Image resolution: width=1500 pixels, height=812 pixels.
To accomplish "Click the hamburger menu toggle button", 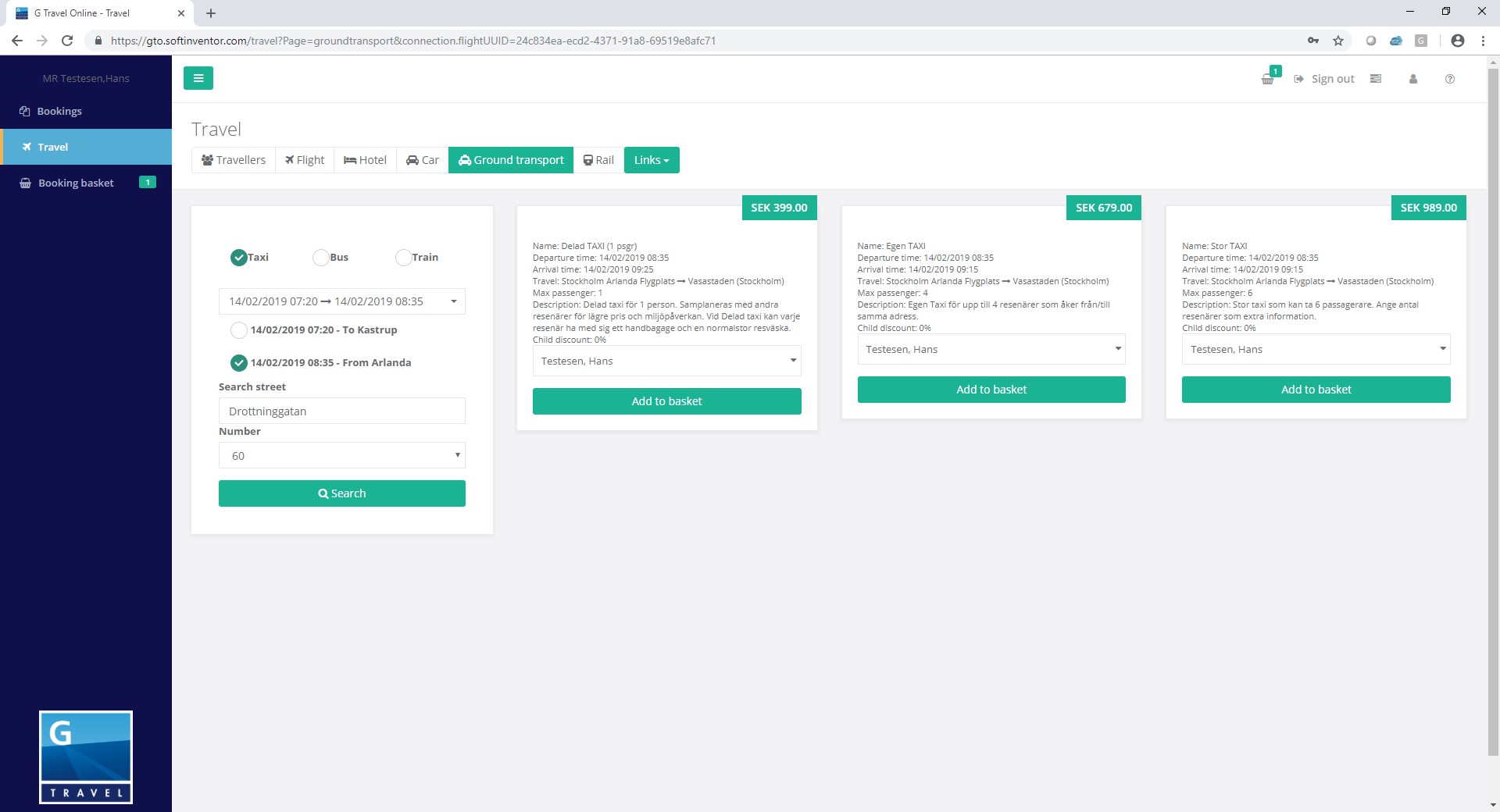I will tap(198, 78).
